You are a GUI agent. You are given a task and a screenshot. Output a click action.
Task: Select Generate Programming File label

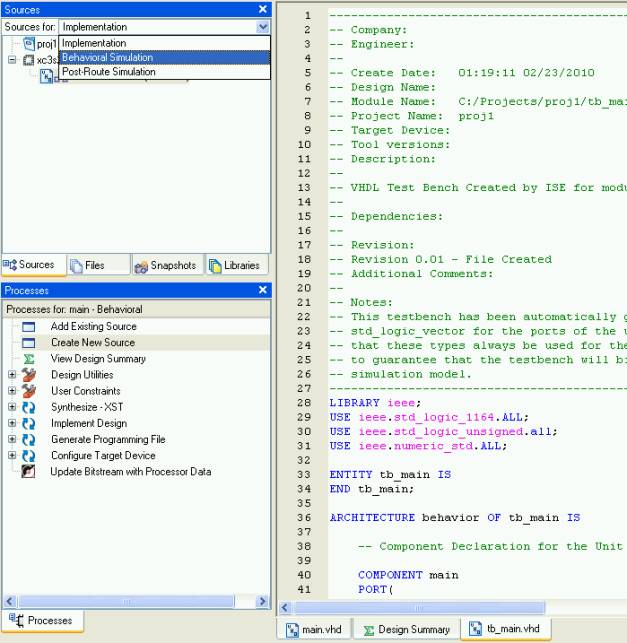[108, 440]
